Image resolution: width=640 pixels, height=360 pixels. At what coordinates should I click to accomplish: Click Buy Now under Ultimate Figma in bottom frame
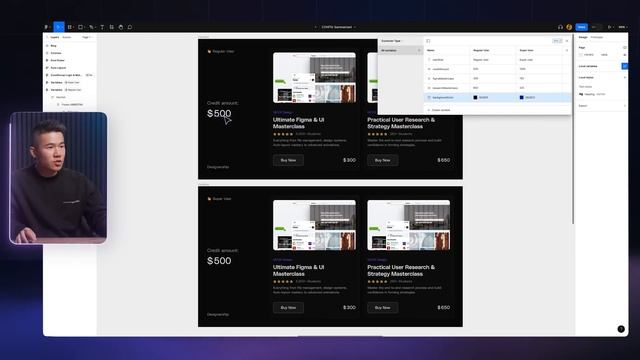tap(288, 307)
